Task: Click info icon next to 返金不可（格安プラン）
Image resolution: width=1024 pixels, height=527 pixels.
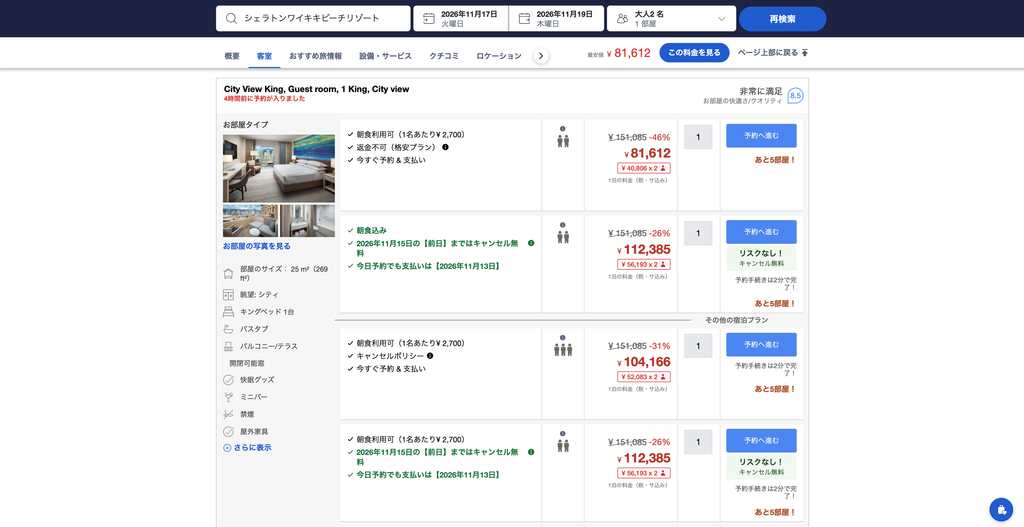Action: tap(445, 147)
